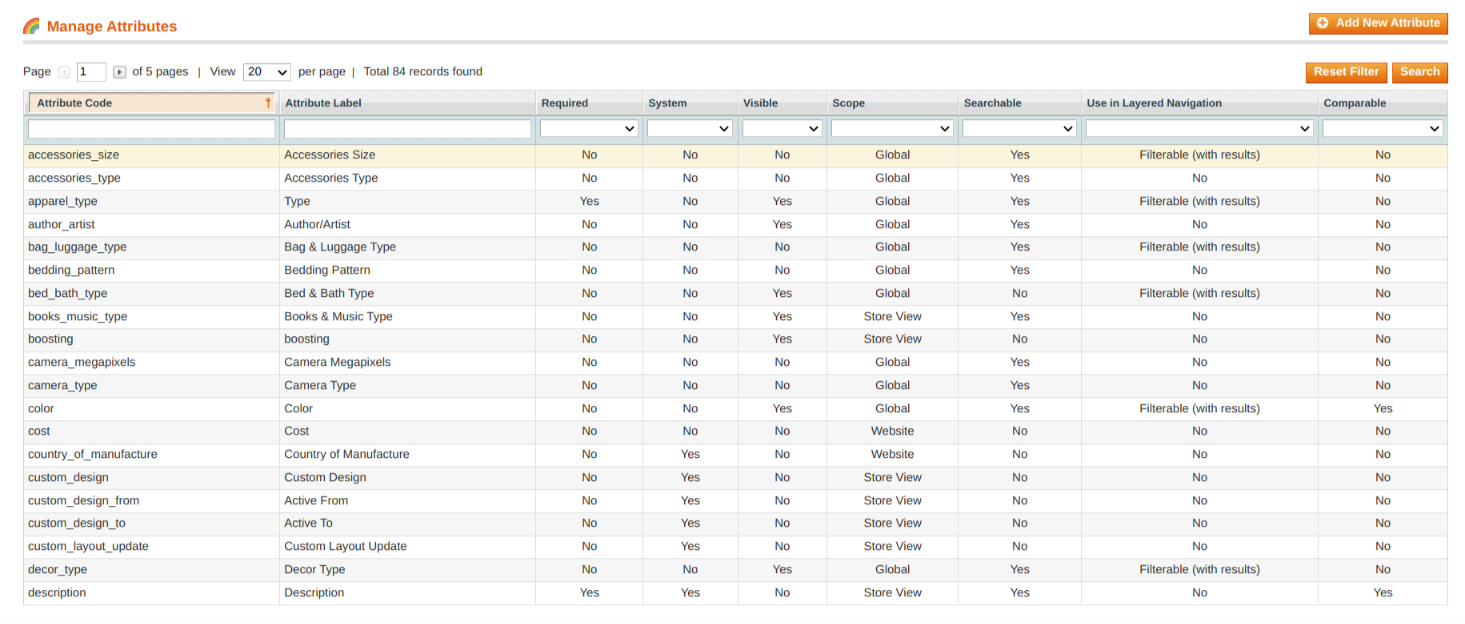Open the per page View dropdown
Image resolution: width=1465 pixels, height=624 pixels.
click(x=266, y=72)
